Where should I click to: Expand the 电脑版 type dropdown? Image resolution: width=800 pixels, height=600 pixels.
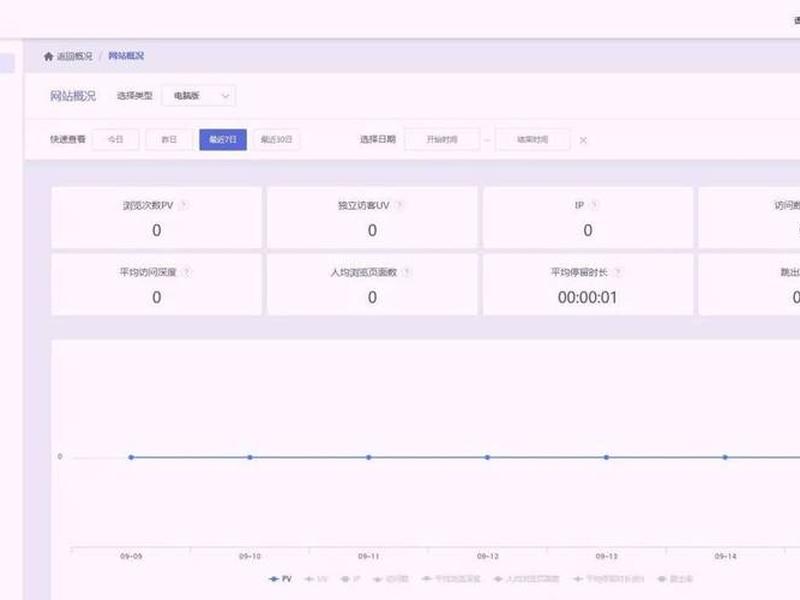(199, 95)
